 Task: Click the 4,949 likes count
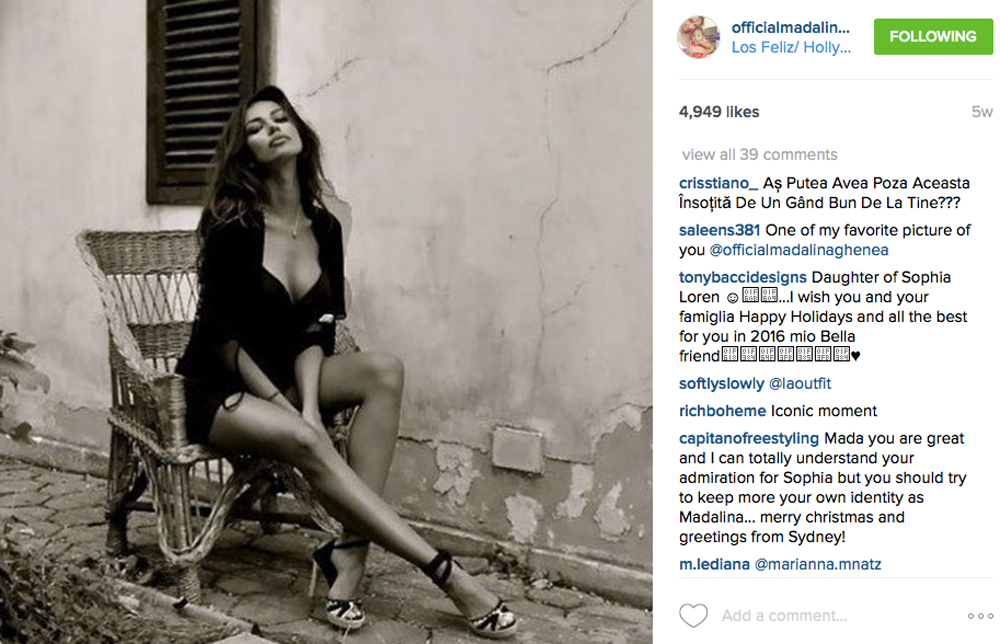pos(719,112)
